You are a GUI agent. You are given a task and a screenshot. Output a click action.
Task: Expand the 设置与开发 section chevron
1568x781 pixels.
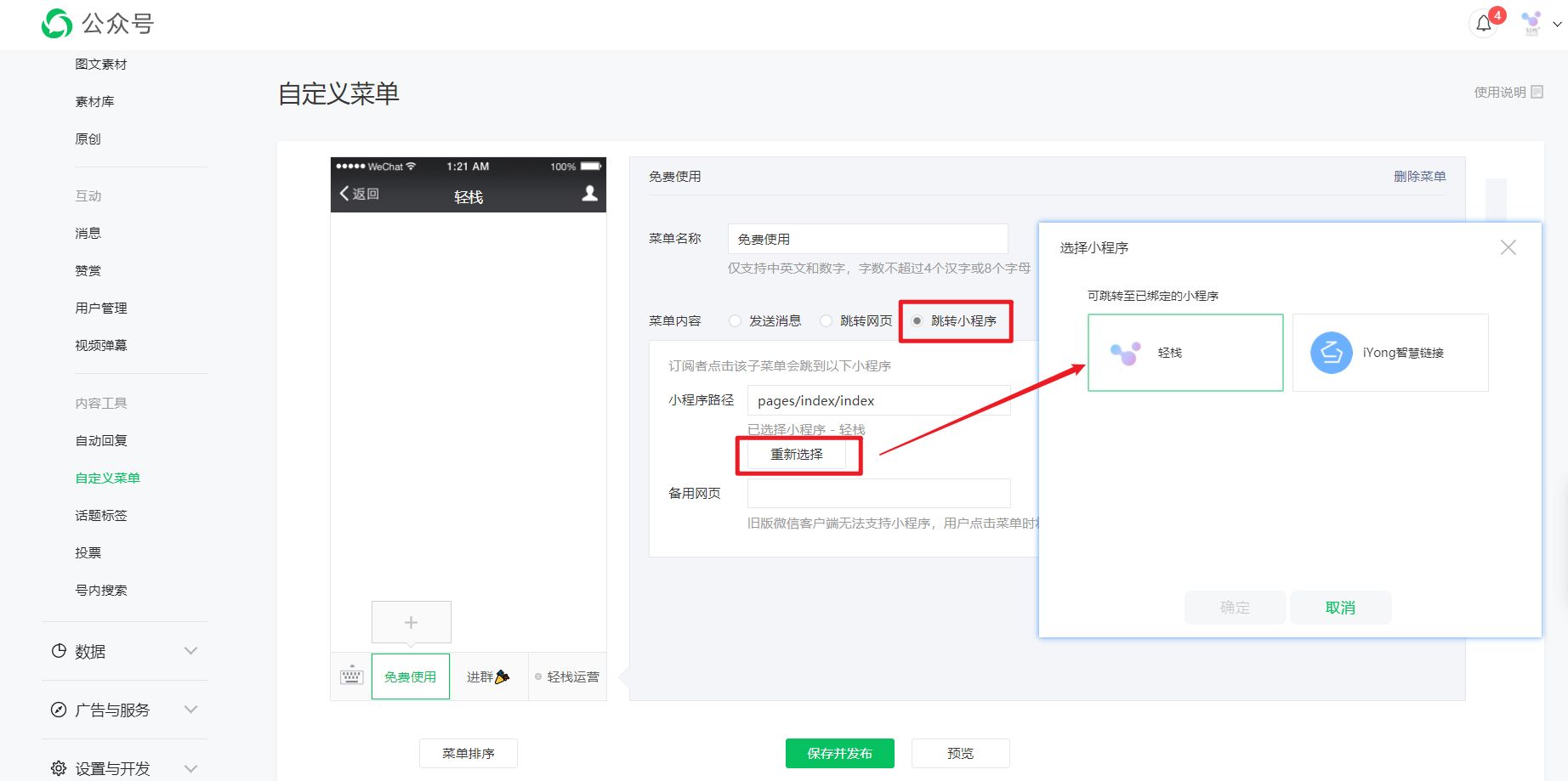[x=191, y=768]
